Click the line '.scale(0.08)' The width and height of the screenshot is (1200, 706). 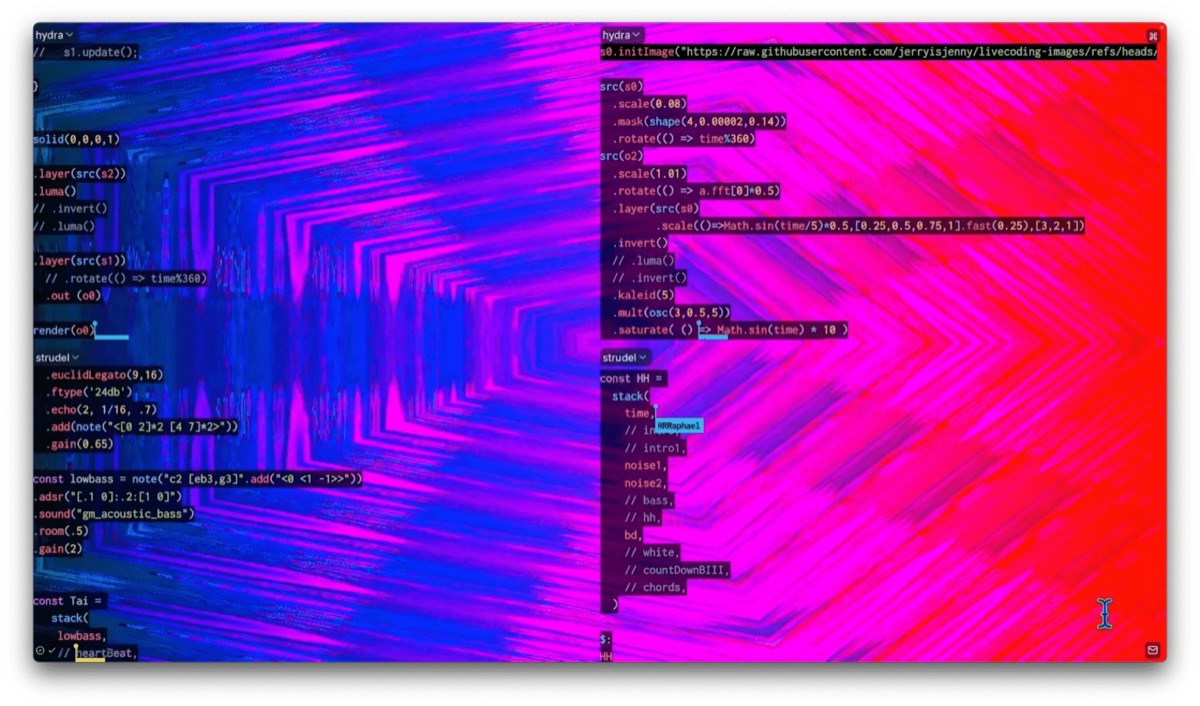click(650, 104)
